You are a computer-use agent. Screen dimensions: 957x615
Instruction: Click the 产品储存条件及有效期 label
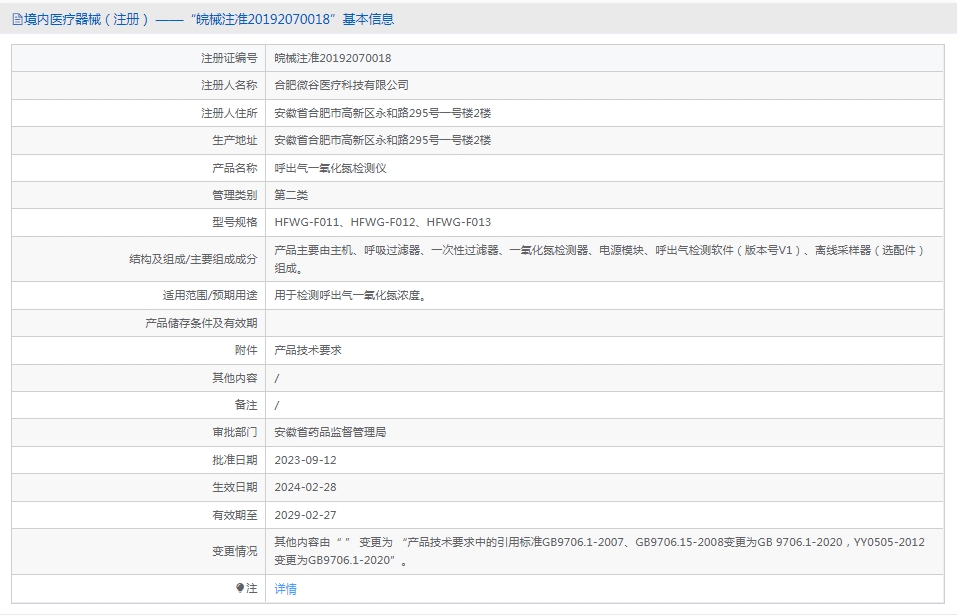(x=201, y=323)
